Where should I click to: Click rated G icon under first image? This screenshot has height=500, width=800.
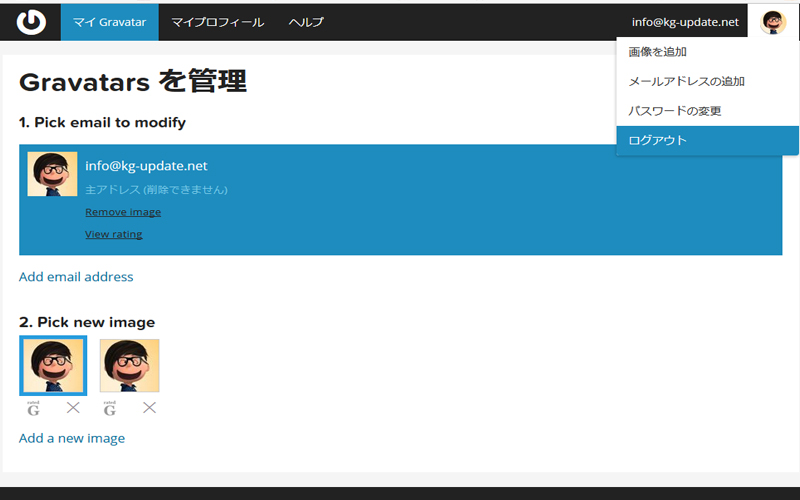point(33,408)
